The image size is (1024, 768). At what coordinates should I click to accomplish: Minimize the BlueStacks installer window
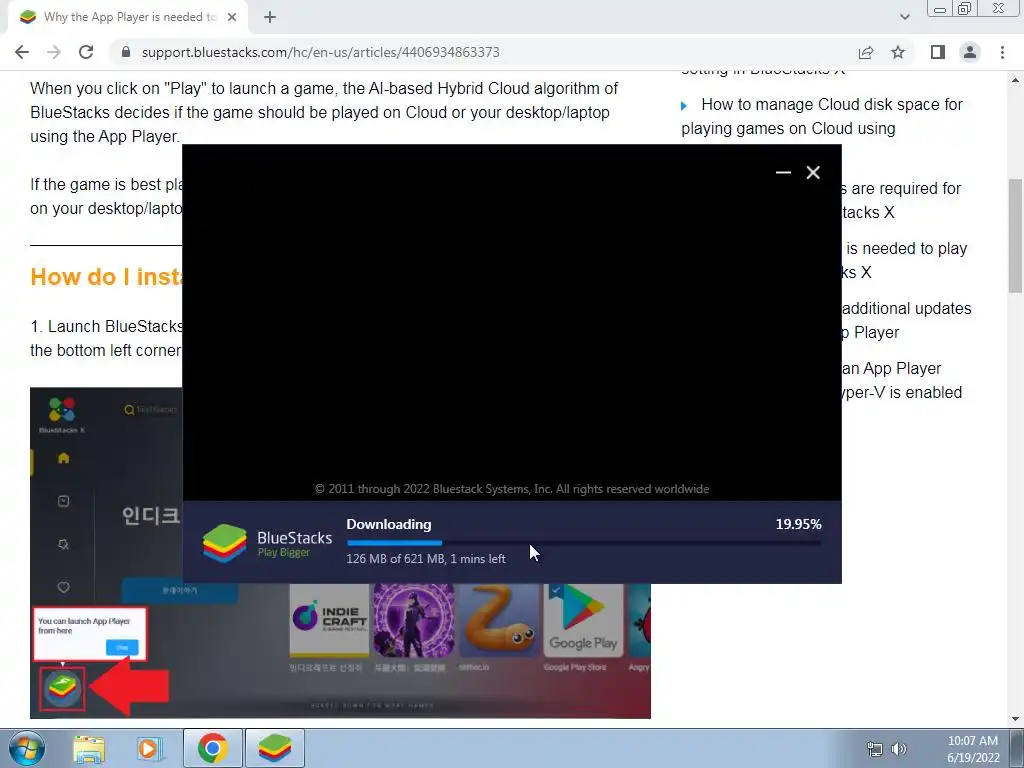(x=783, y=172)
